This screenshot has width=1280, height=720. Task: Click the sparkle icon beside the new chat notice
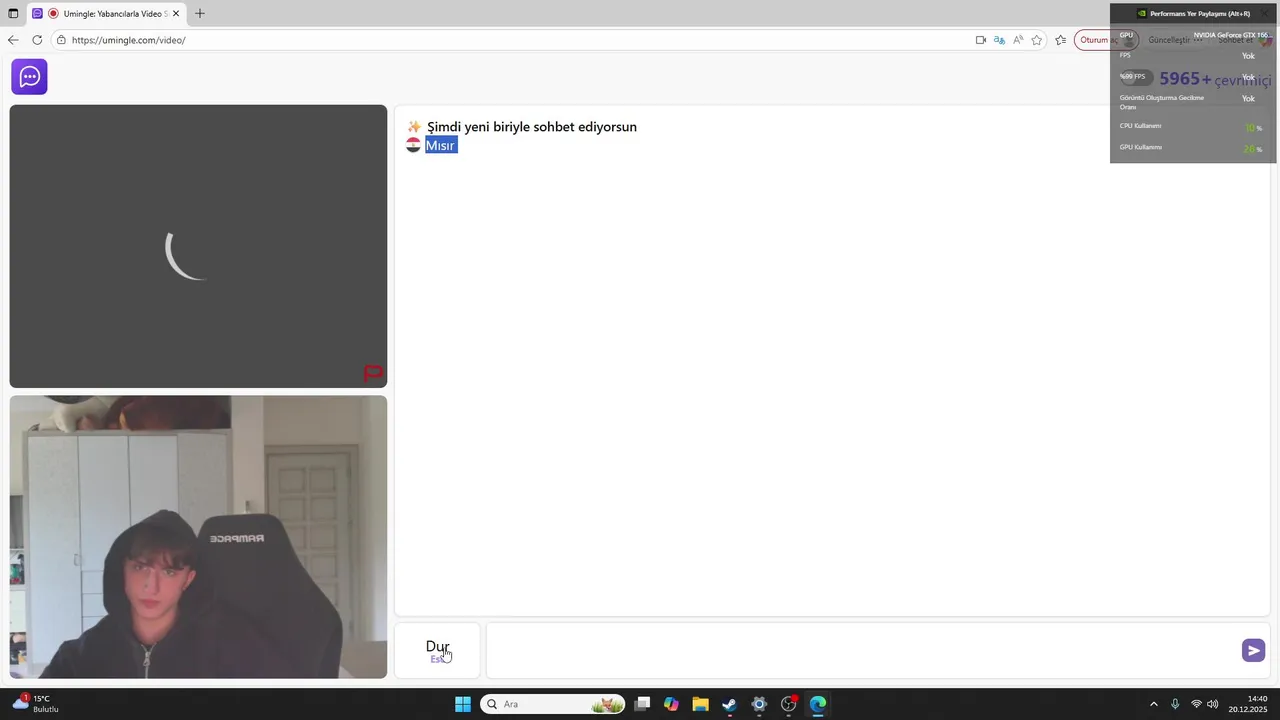coord(414,127)
